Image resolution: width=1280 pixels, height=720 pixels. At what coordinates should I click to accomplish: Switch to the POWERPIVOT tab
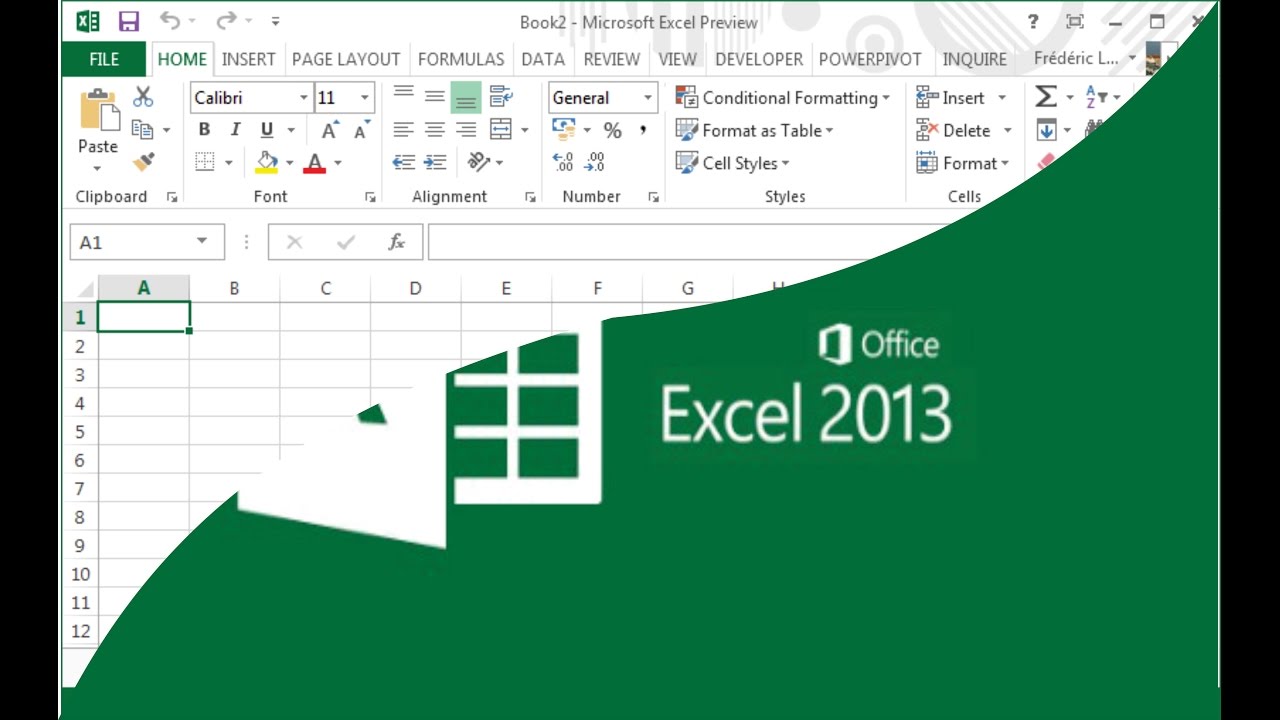870,59
